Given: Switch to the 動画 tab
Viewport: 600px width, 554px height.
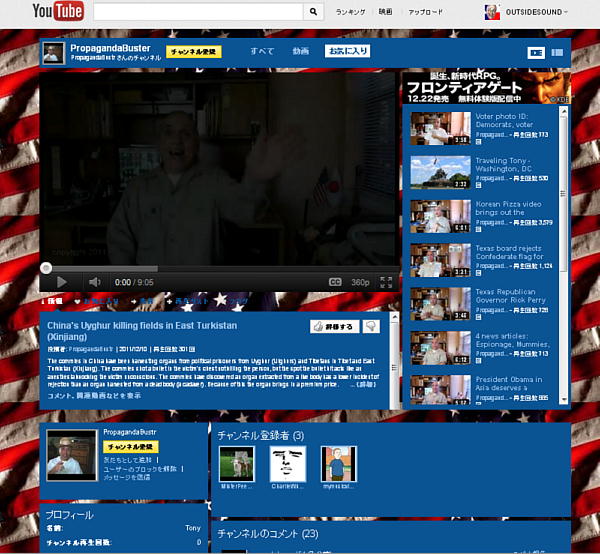Looking at the screenshot, I should pyautogui.click(x=300, y=51).
